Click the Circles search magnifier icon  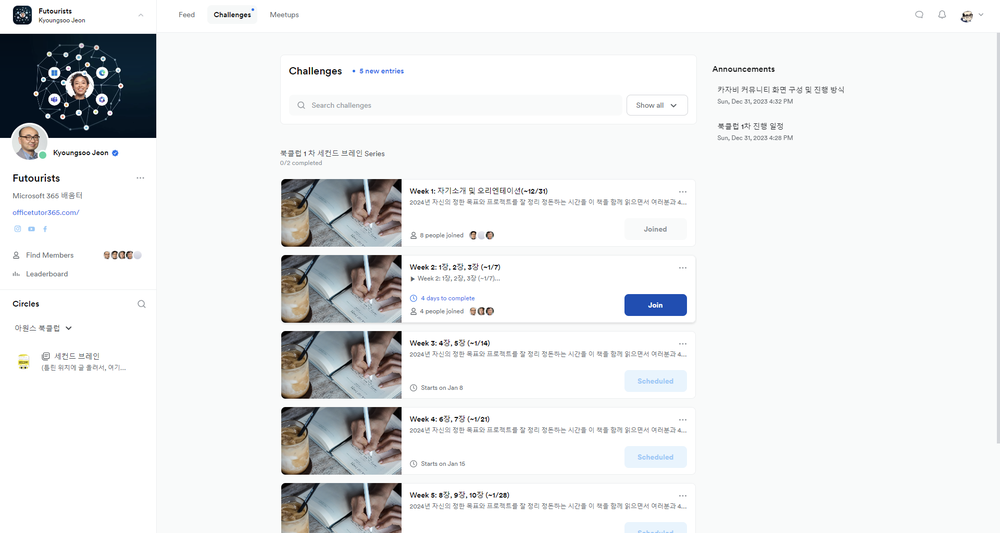(x=141, y=304)
